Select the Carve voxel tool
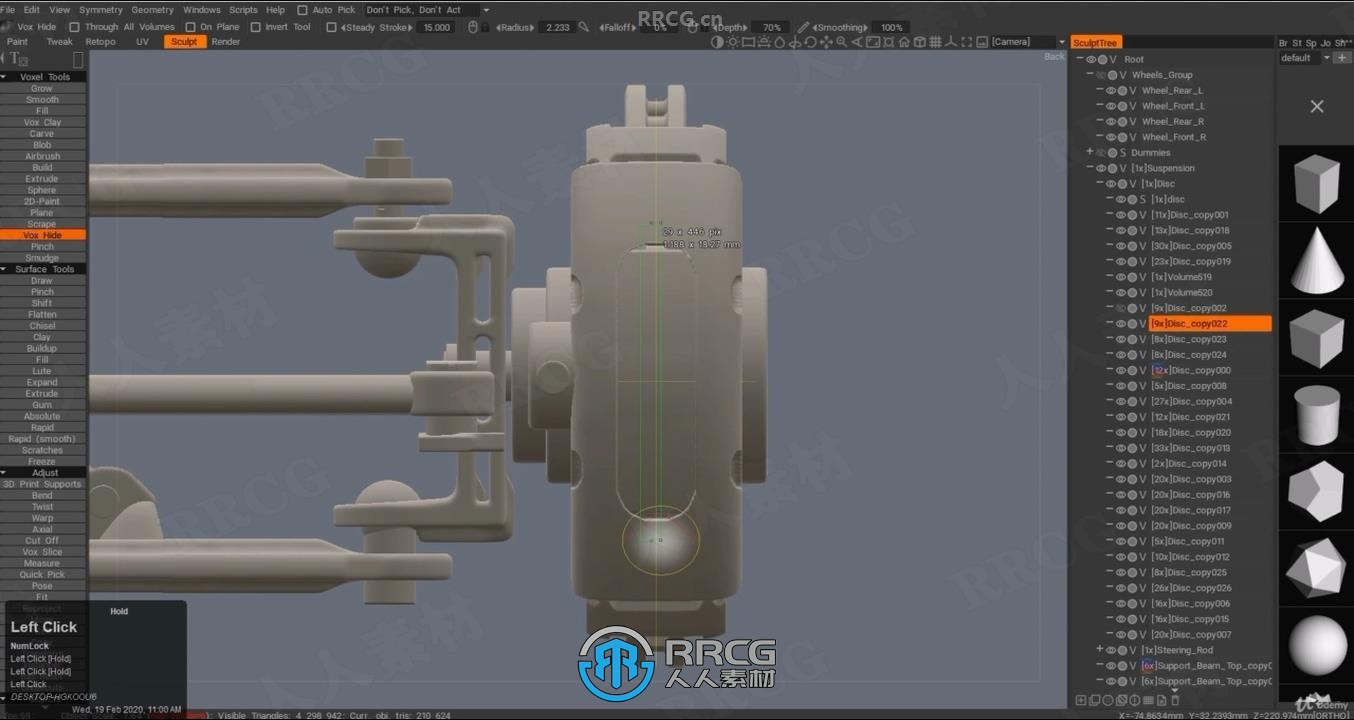1354x720 pixels. click(42, 133)
